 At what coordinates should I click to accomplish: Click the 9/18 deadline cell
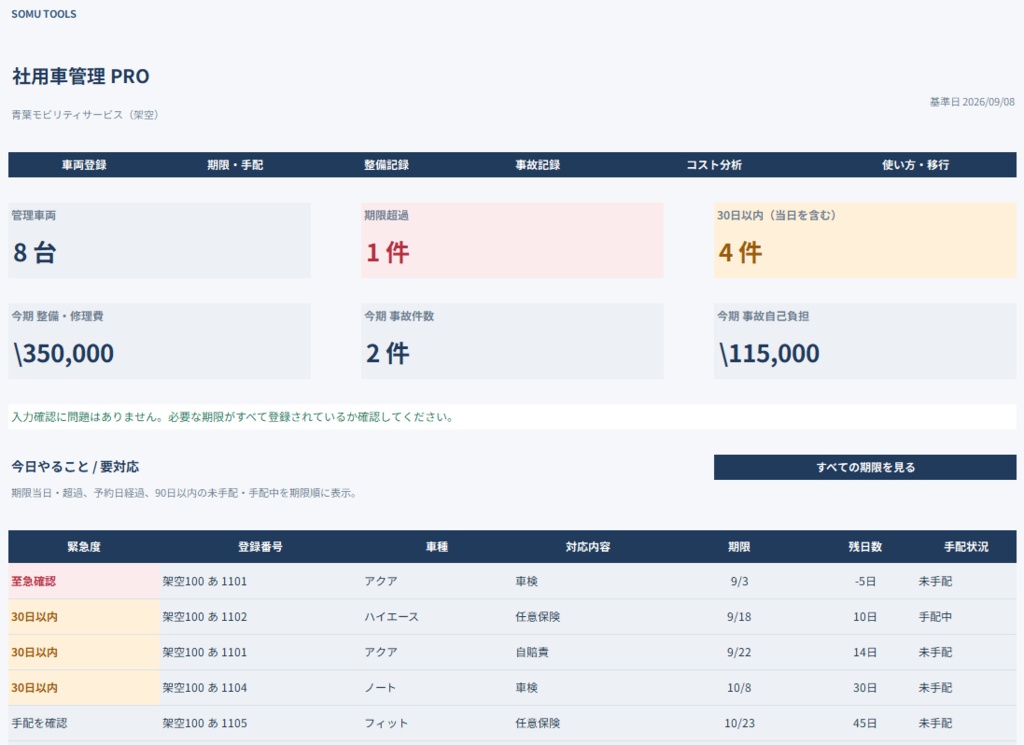coord(739,616)
